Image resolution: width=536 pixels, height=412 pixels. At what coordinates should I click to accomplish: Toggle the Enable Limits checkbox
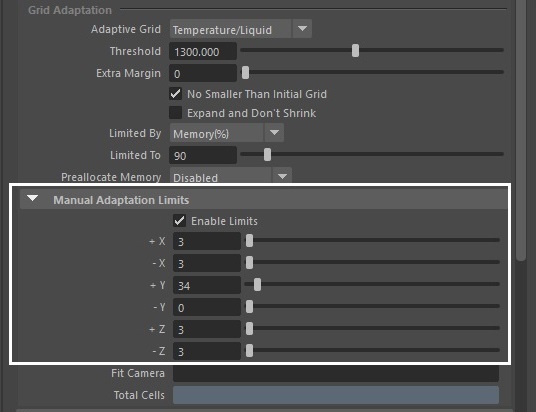tap(179, 221)
